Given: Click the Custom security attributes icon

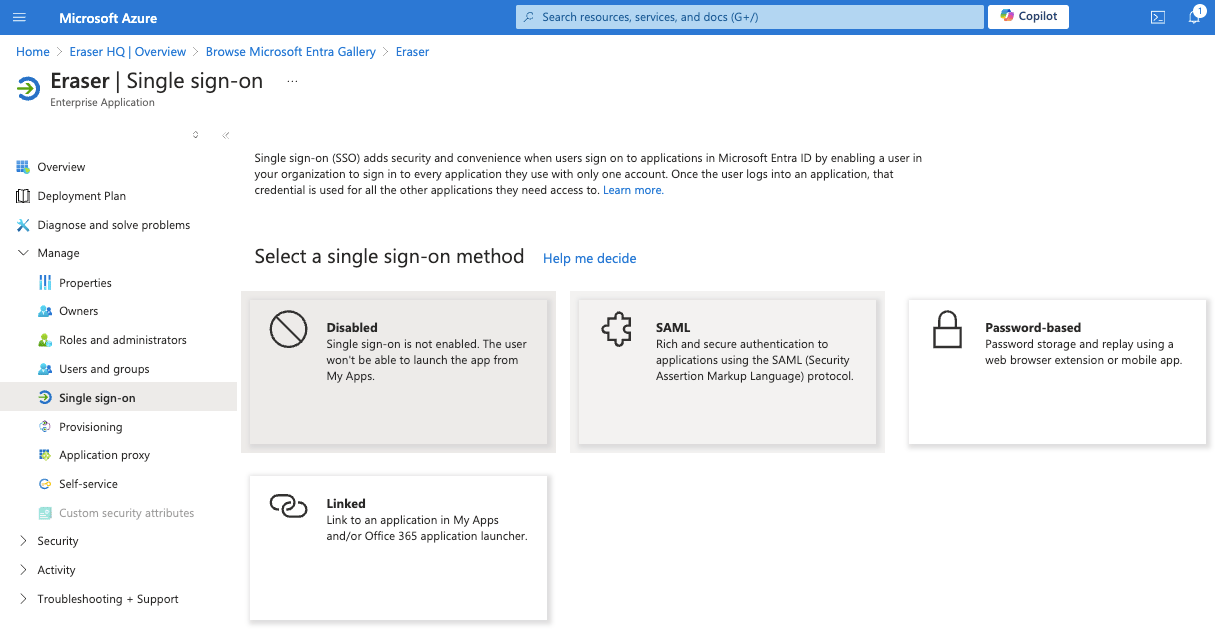Looking at the screenshot, I should tap(45, 513).
